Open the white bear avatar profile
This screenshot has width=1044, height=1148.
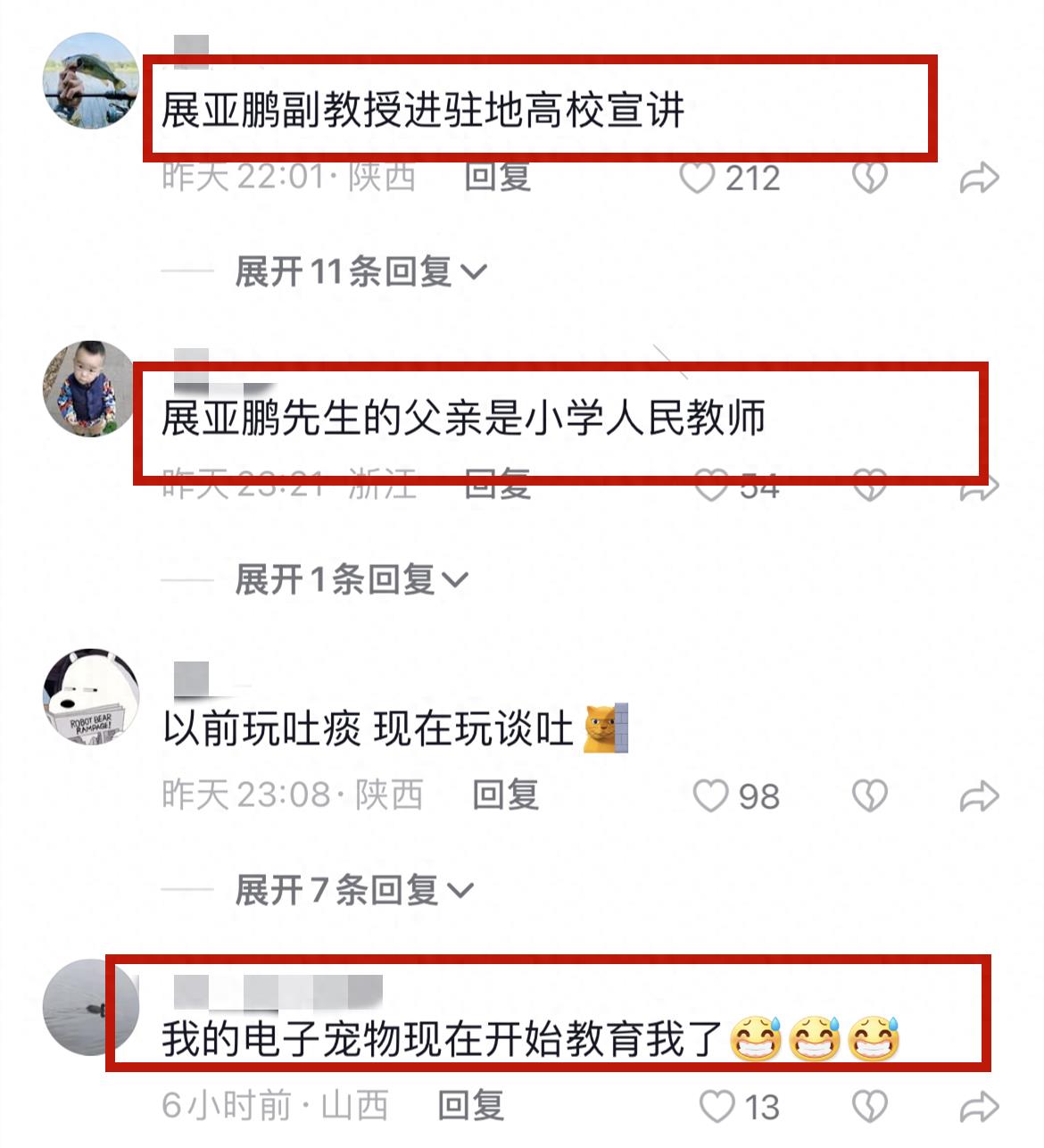coord(91,697)
